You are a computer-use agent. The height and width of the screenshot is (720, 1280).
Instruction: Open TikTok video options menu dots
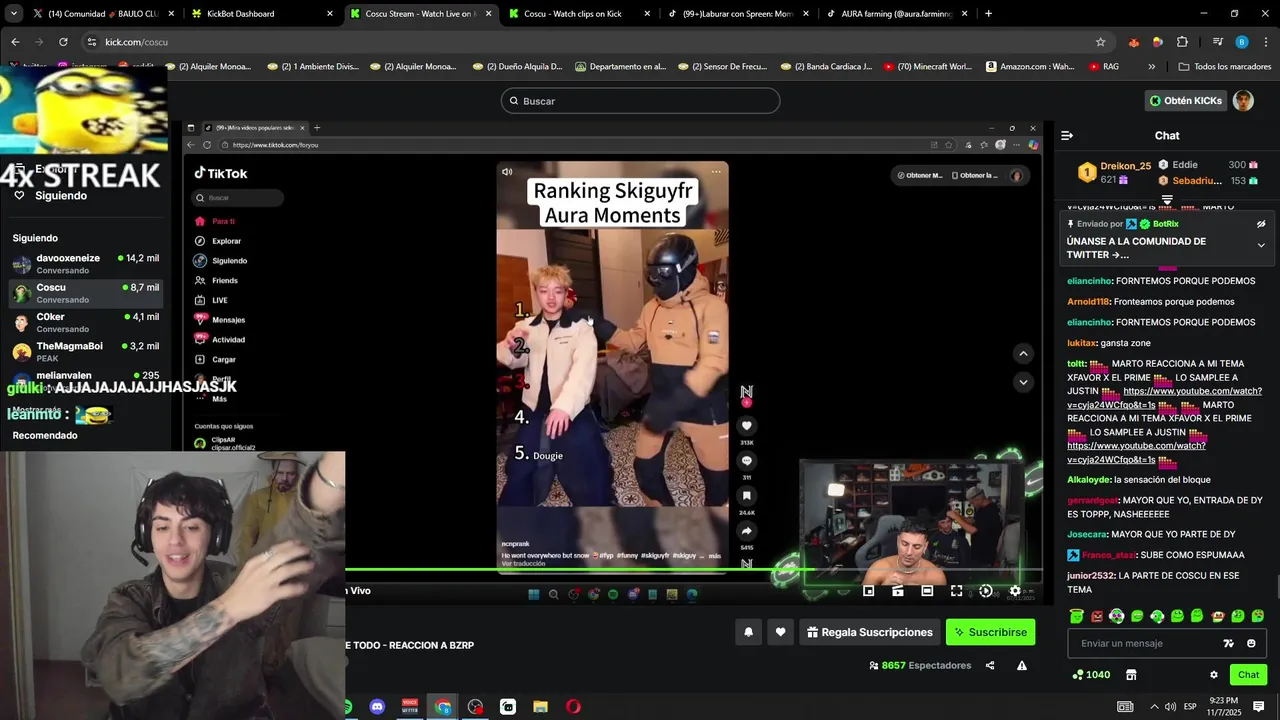coord(716,172)
